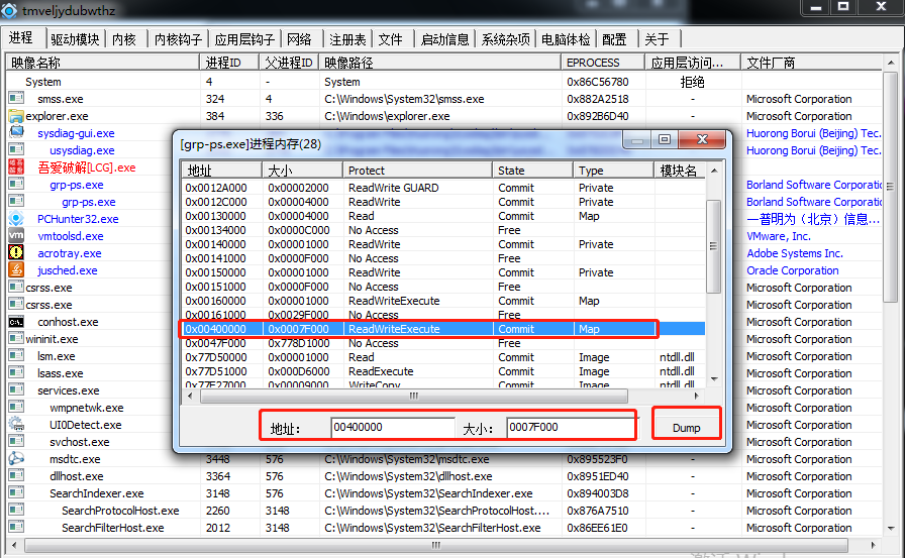
Task: Click the 地址 input field
Action: 392,427
